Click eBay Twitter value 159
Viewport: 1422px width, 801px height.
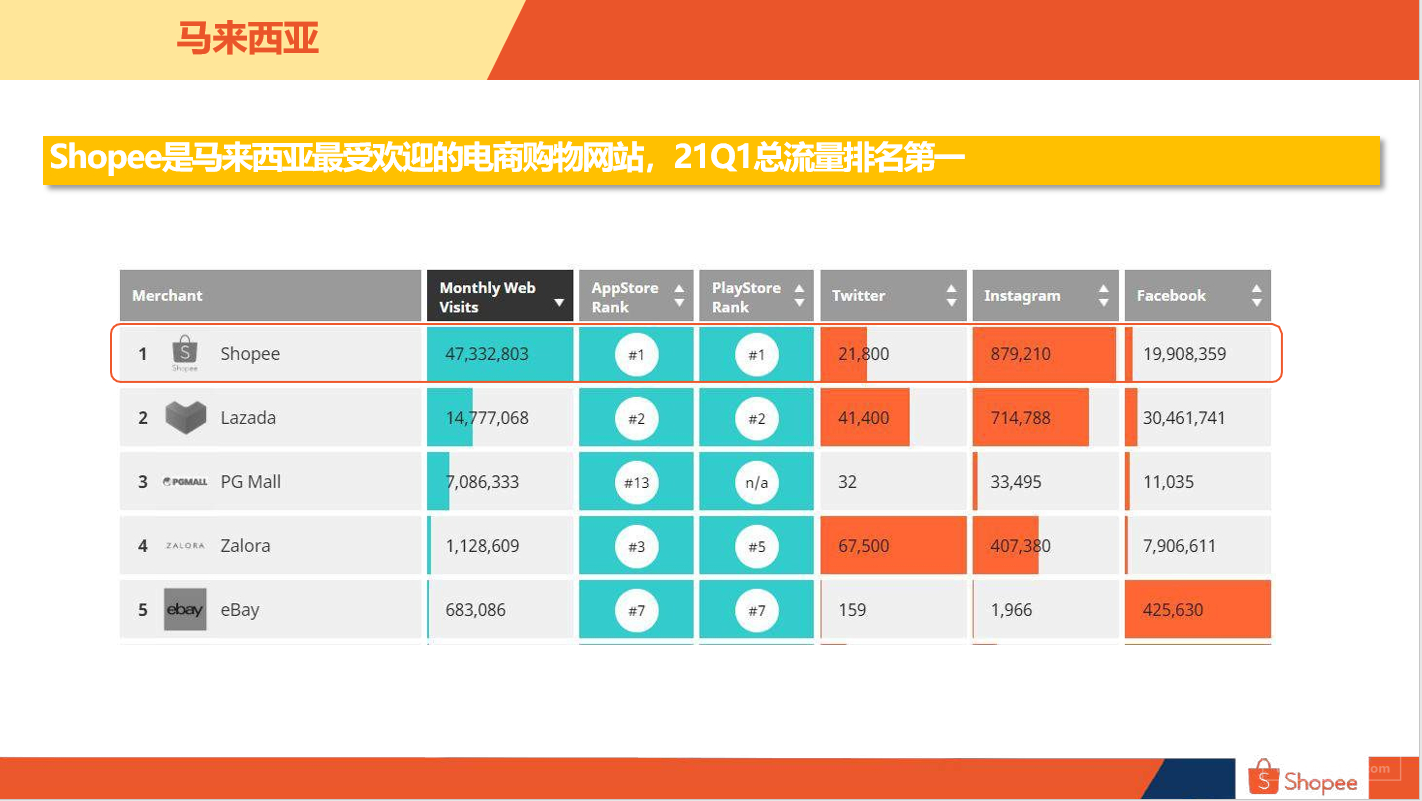click(852, 610)
